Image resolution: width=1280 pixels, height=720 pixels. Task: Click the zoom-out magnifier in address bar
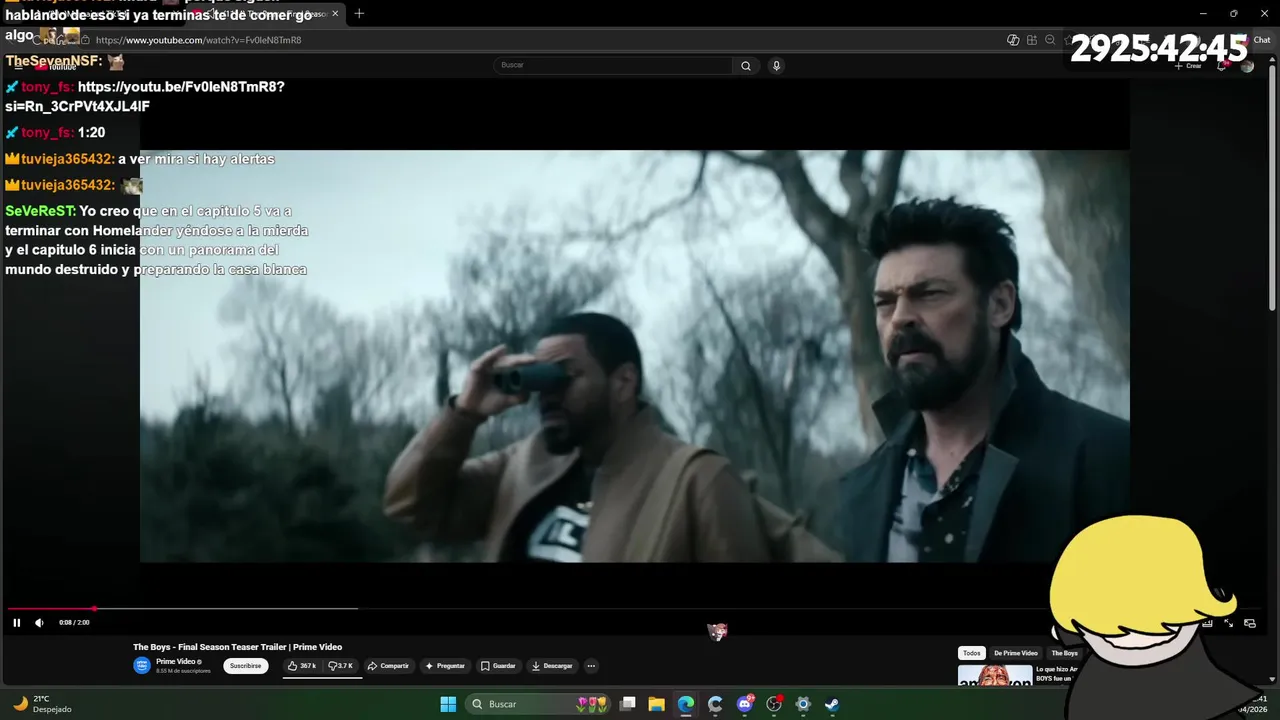tap(1050, 40)
